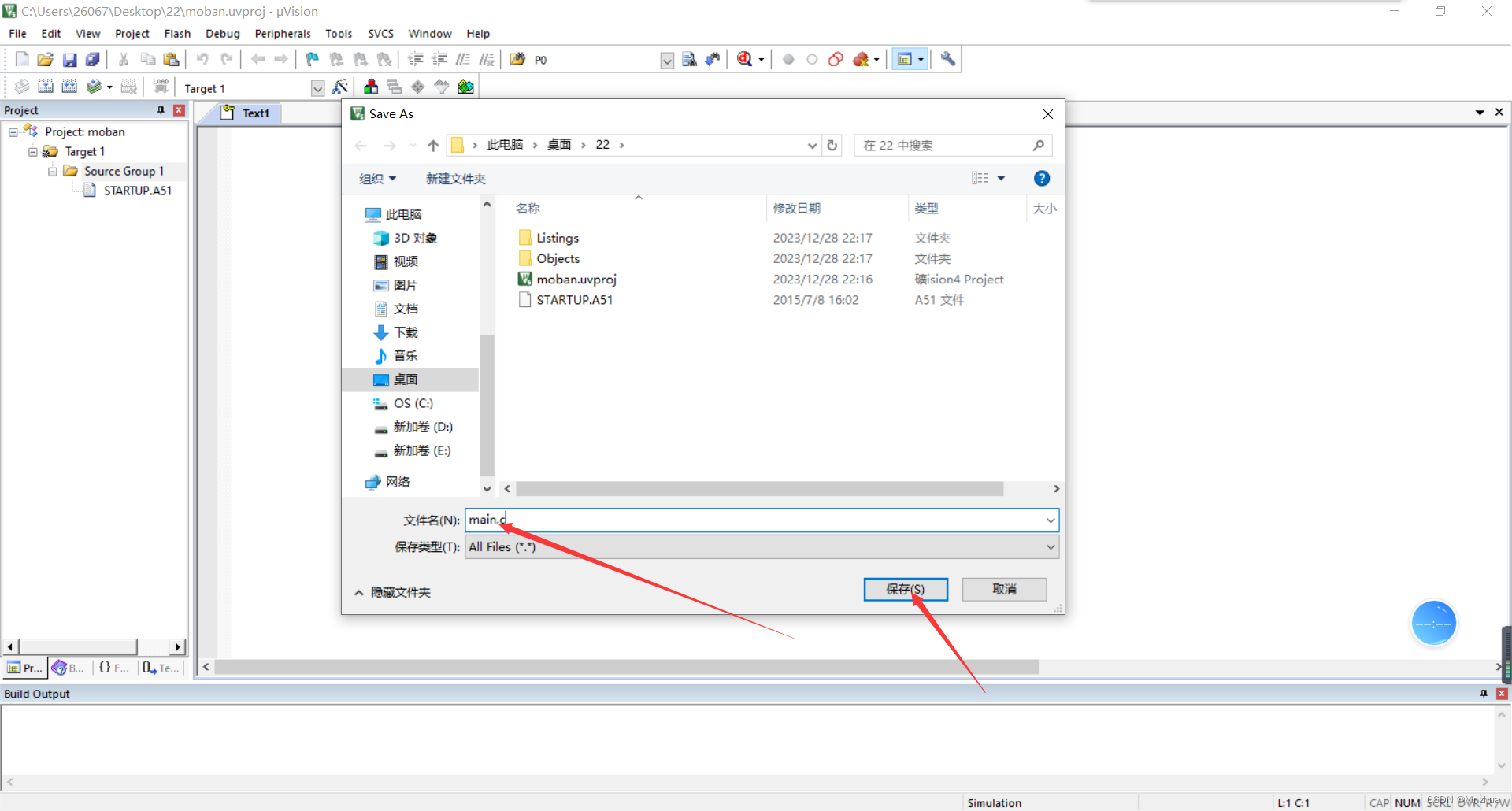
Task: Click the Rebuild all target files icon
Action: click(x=69, y=87)
